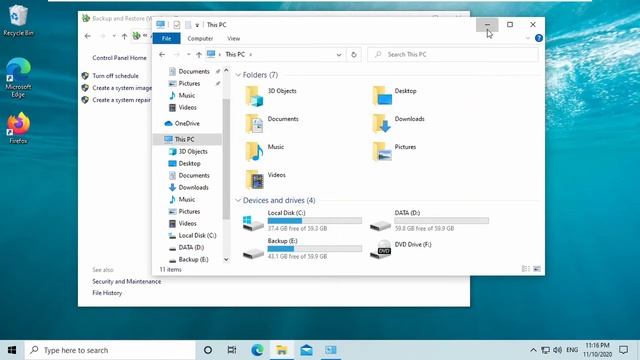640x360 pixels.
Task: Click navigation pane scrollbar down arrow
Action: click(226, 260)
